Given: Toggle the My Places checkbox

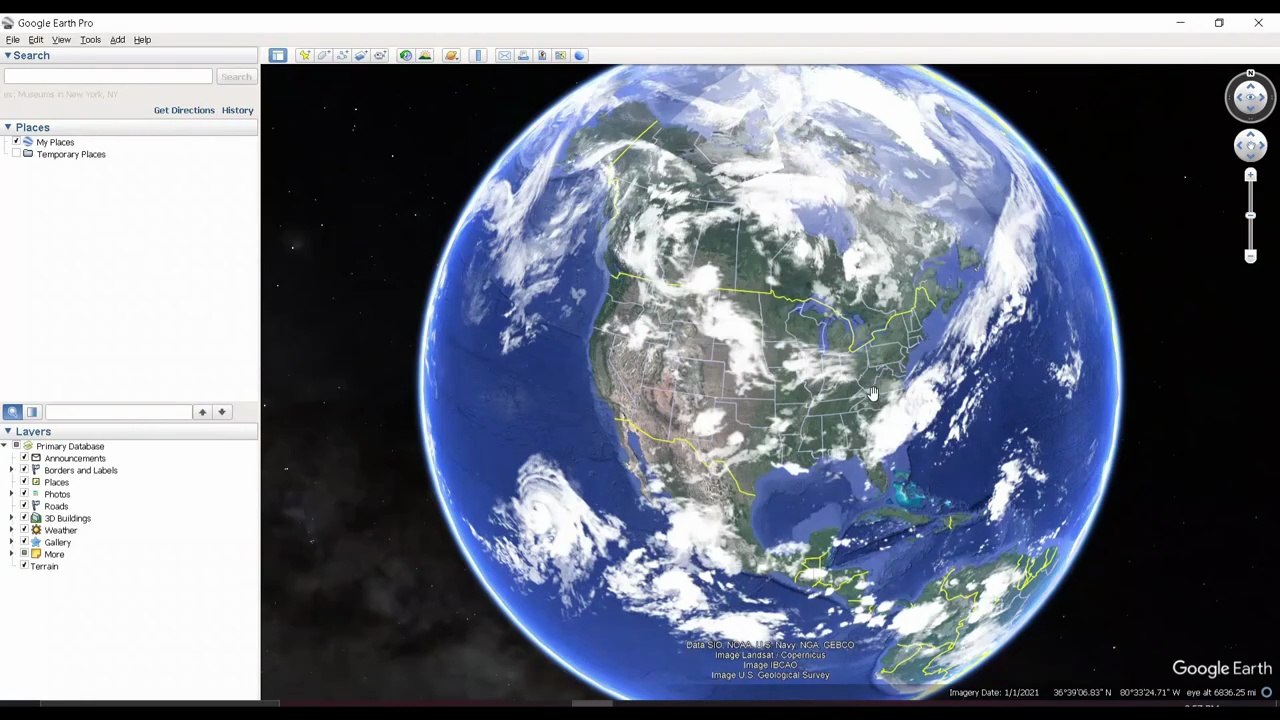Looking at the screenshot, I should click(x=15, y=142).
